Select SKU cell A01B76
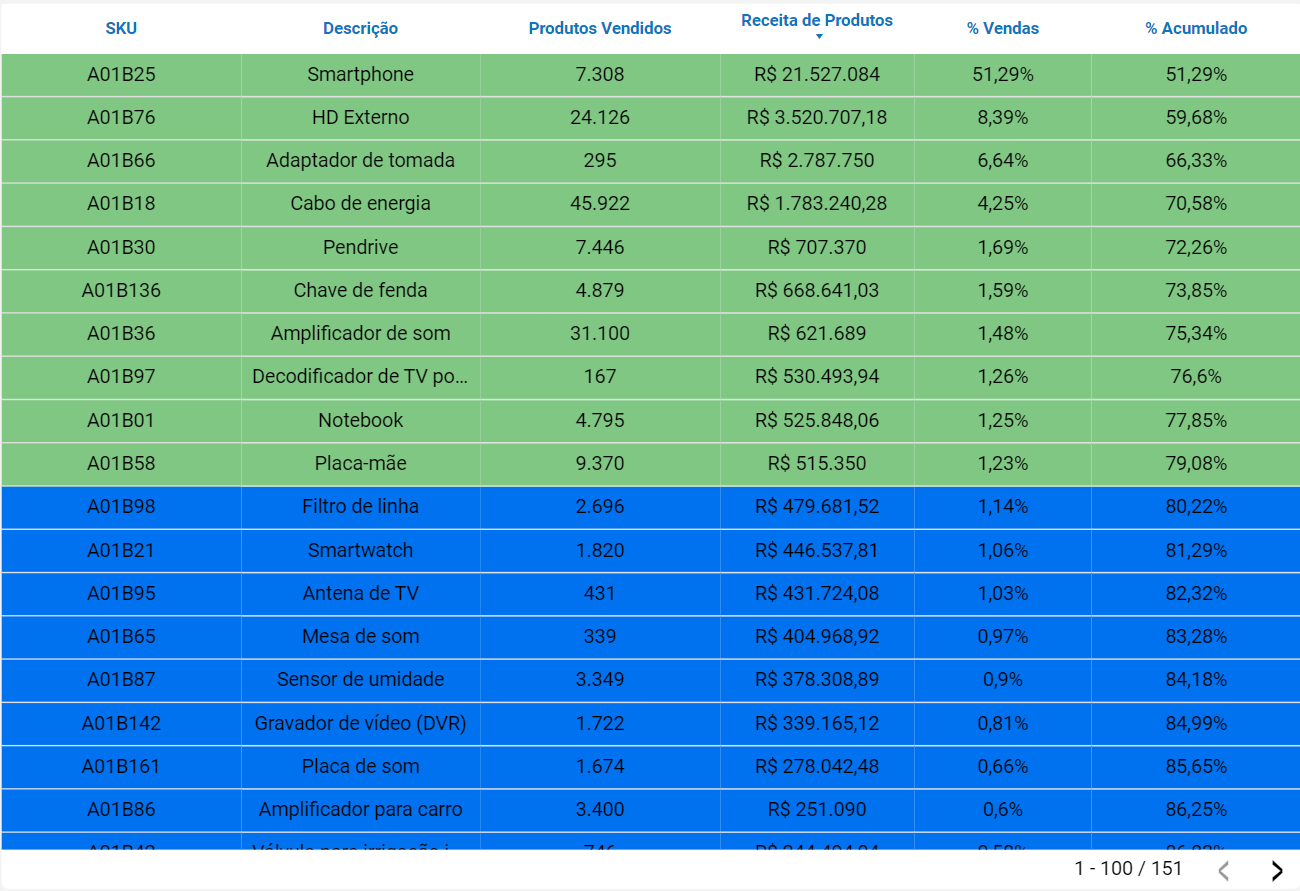Viewport: 1300px width, 891px height. pyautogui.click(x=121, y=118)
